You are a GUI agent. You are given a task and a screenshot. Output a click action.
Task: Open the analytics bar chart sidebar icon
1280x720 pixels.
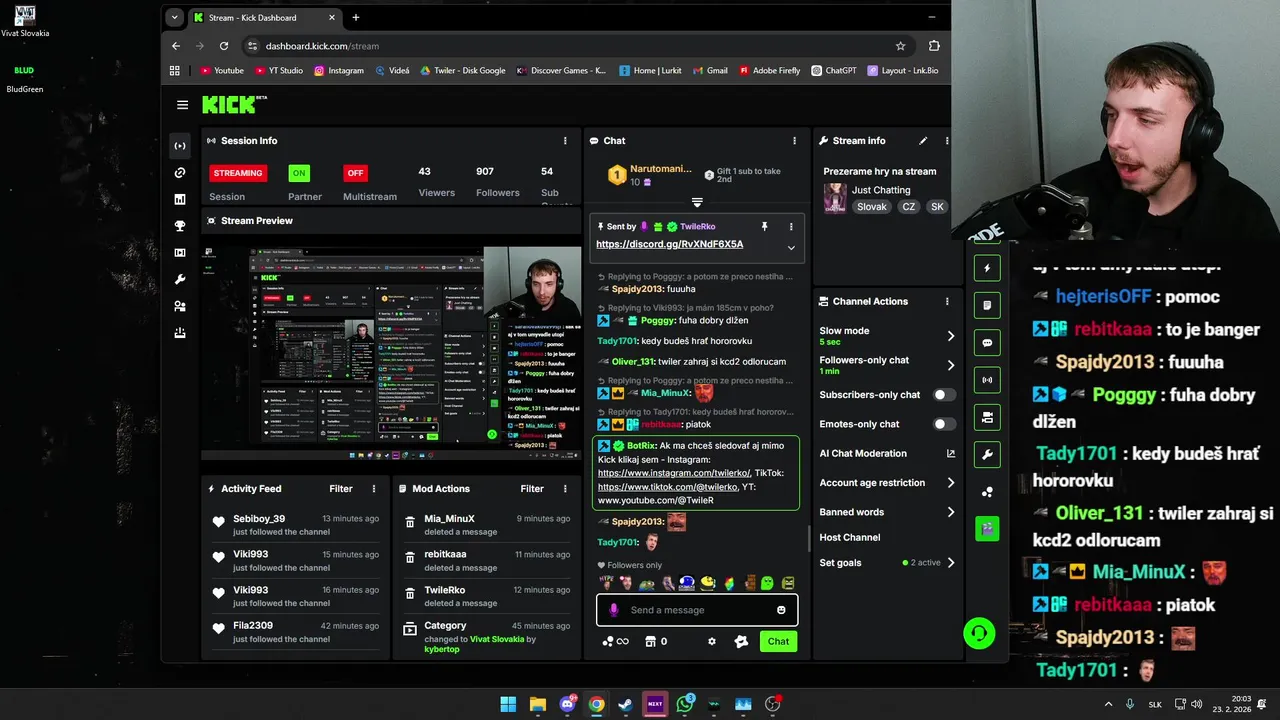pyautogui.click(x=180, y=200)
